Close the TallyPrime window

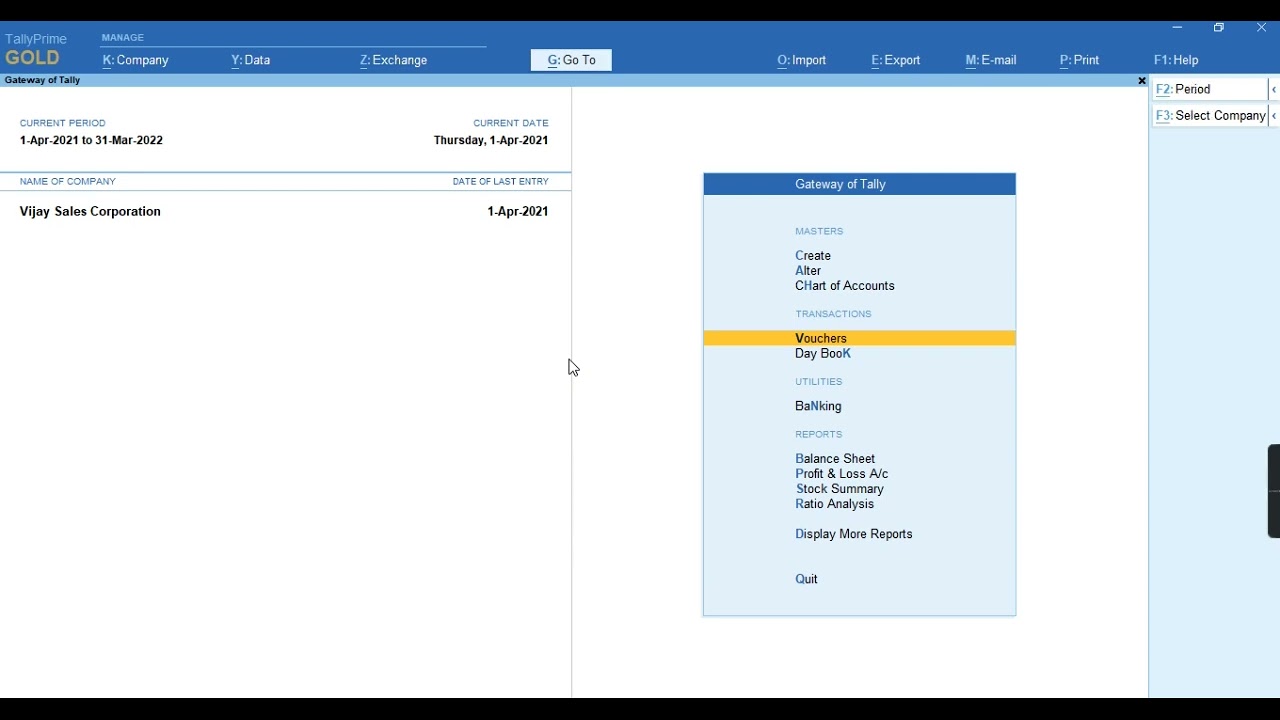click(1261, 28)
